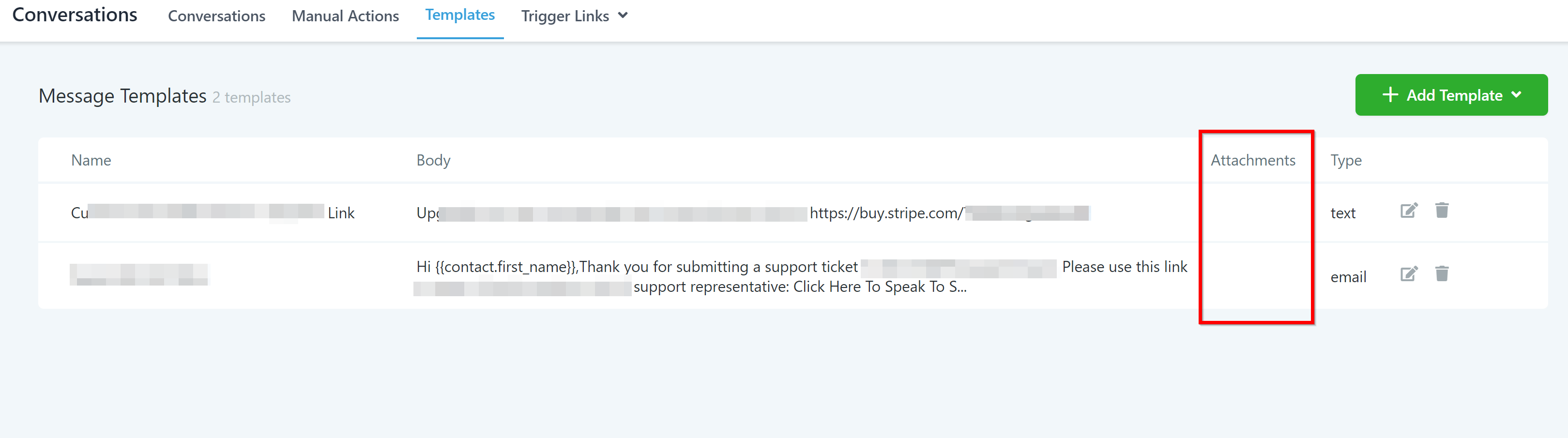Image resolution: width=1568 pixels, height=438 pixels.
Task: Click the Type column header
Action: [1345, 161]
